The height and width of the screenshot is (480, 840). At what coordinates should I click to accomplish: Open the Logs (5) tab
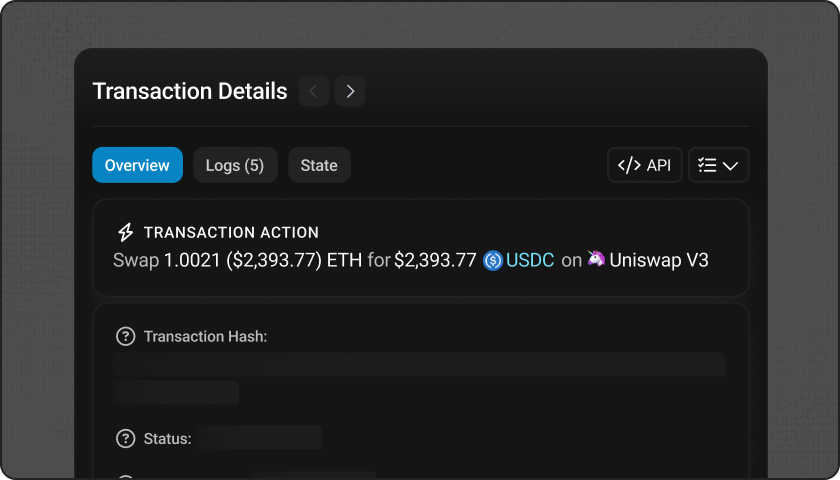[235, 165]
